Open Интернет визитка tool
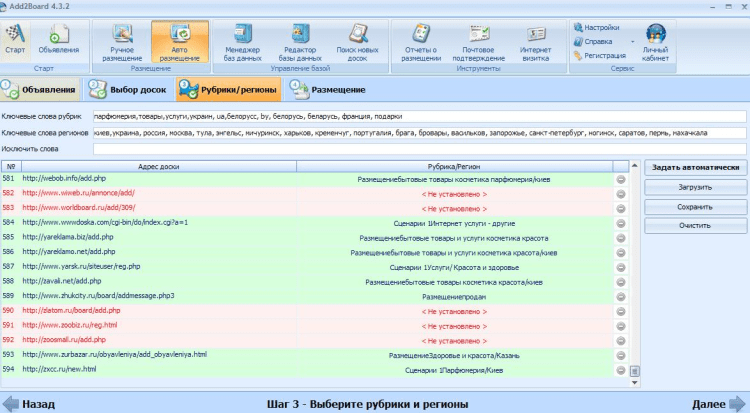Image resolution: width=750 pixels, height=413 pixels. pos(536,42)
